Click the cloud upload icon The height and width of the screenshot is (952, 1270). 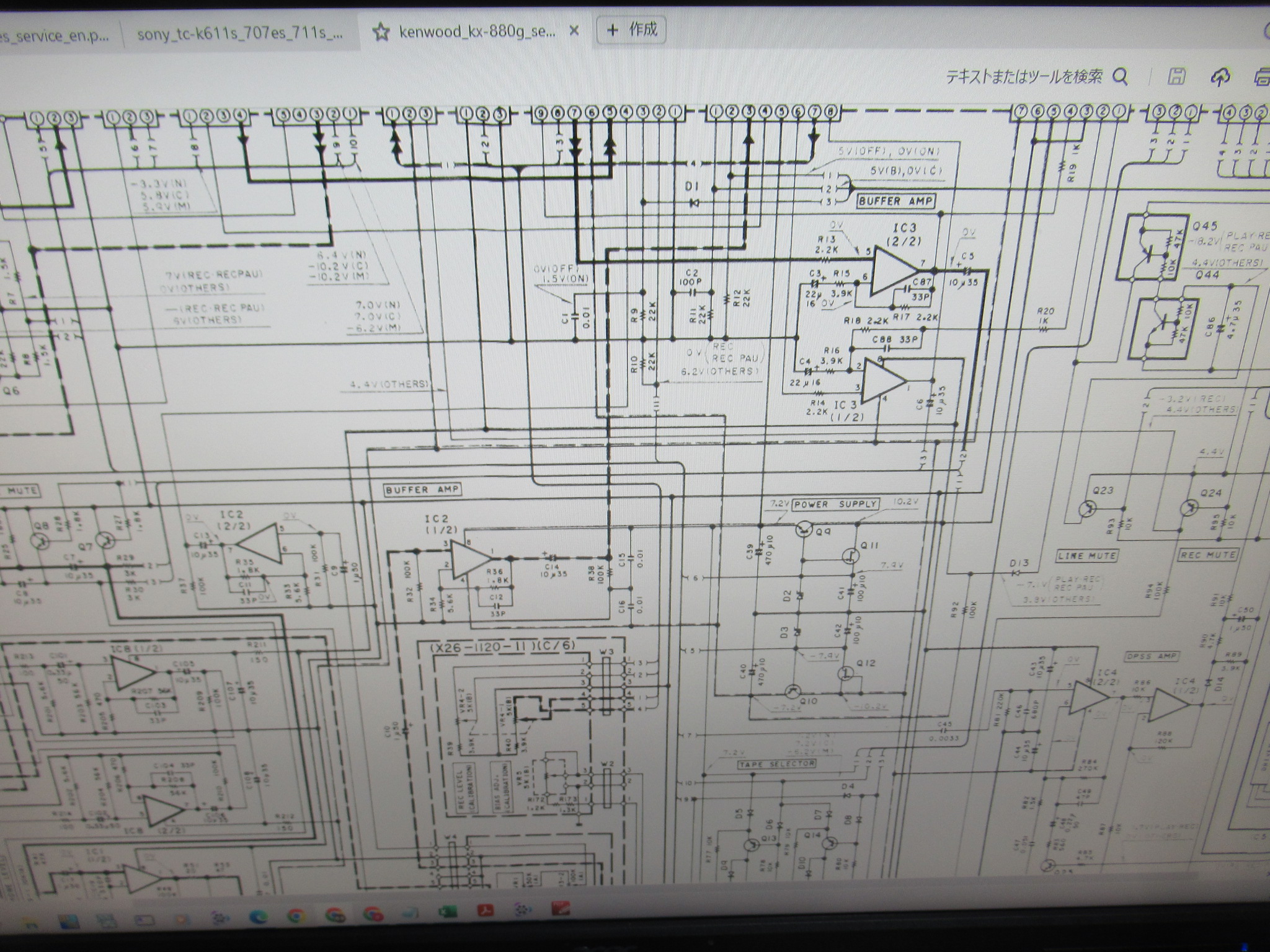(1220, 77)
